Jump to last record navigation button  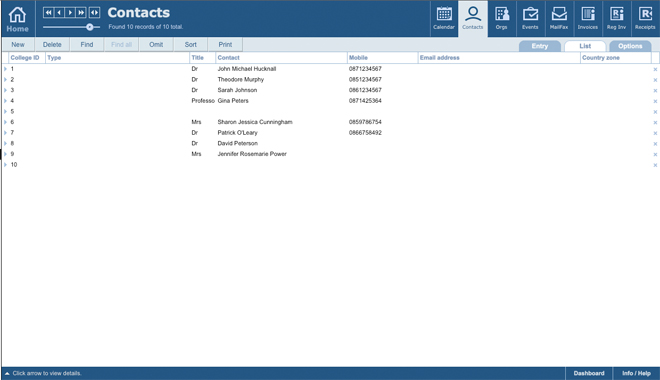click(81, 13)
